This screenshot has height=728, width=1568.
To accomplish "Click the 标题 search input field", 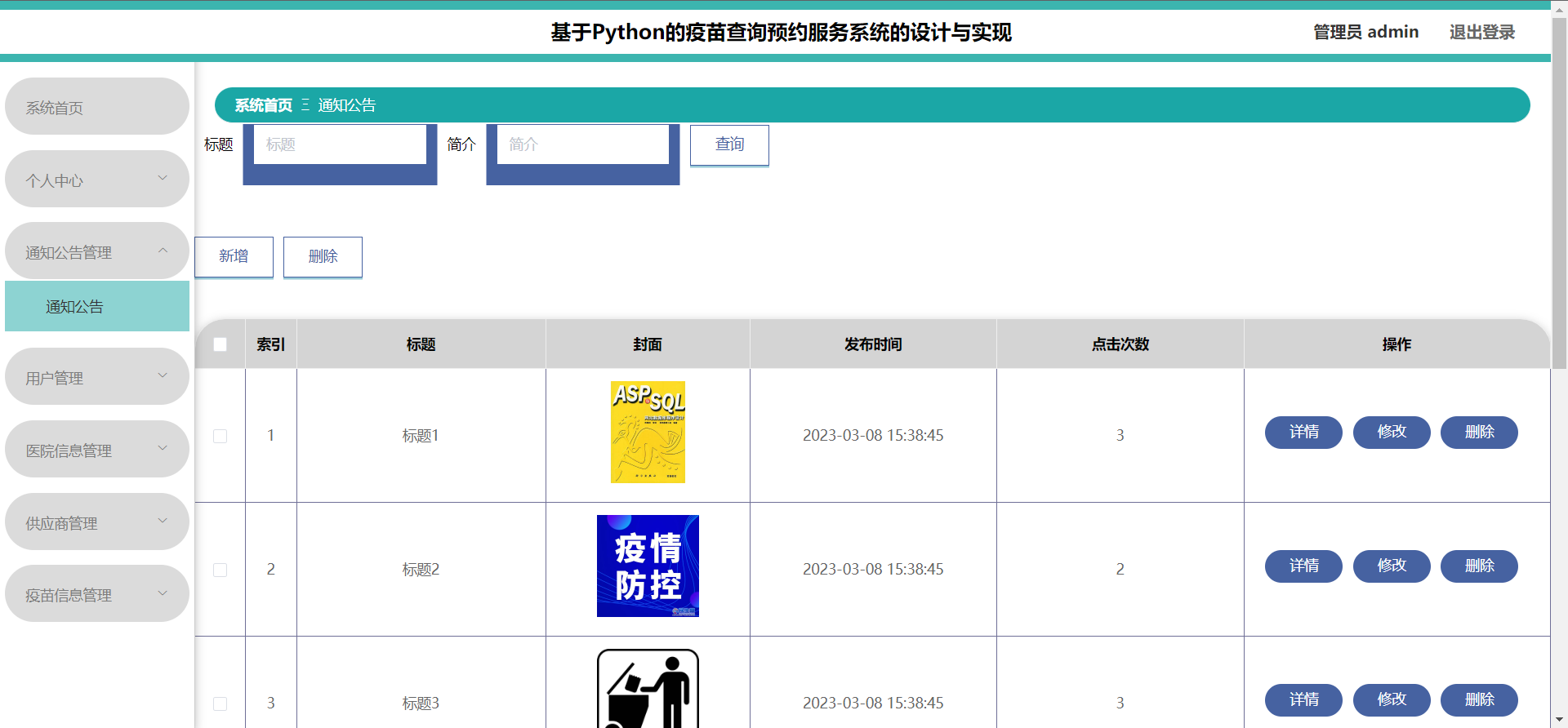I will click(x=340, y=144).
